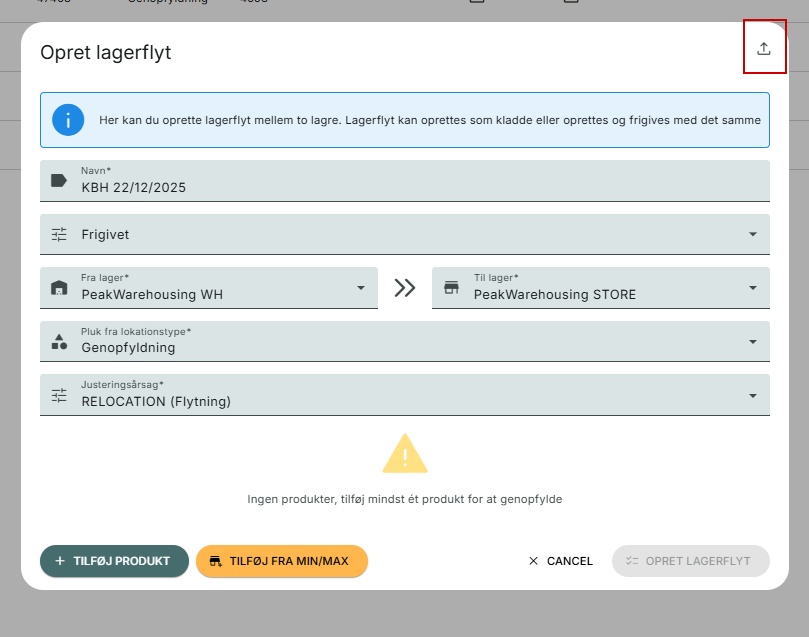Image resolution: width=809 pixels, height=637 pixels.
Task: Click the TILFØJ PRODUKT button
Action: [x=114, y=561]
